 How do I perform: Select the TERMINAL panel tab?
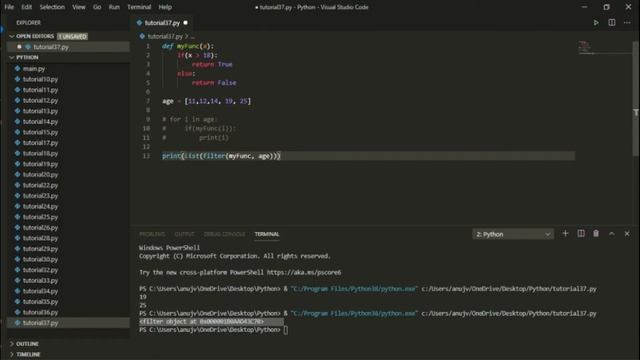coord(267,234)
